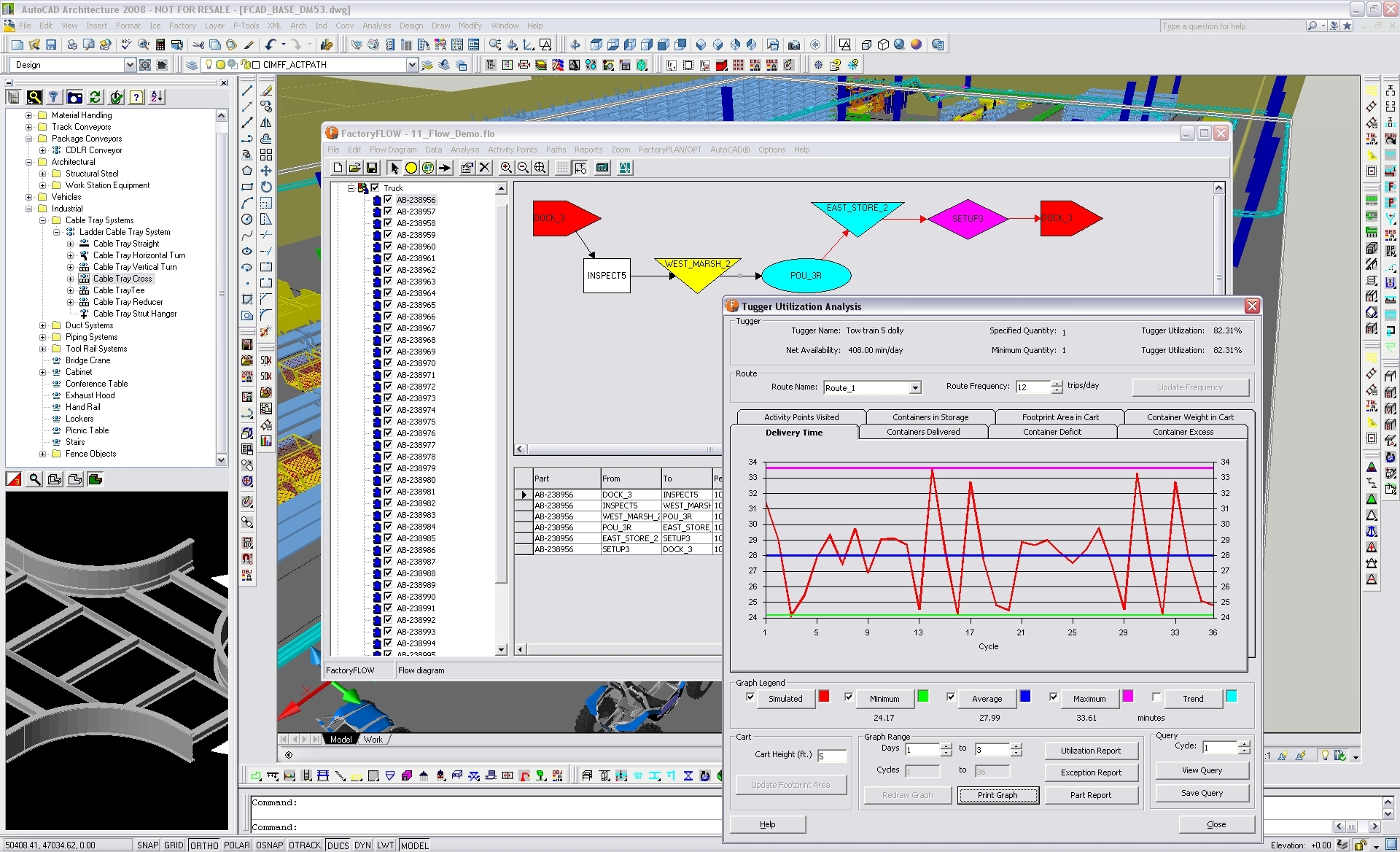Increase Route Frequency with up stepper
Screen dimensions: 1400x852
(1057, 384)
